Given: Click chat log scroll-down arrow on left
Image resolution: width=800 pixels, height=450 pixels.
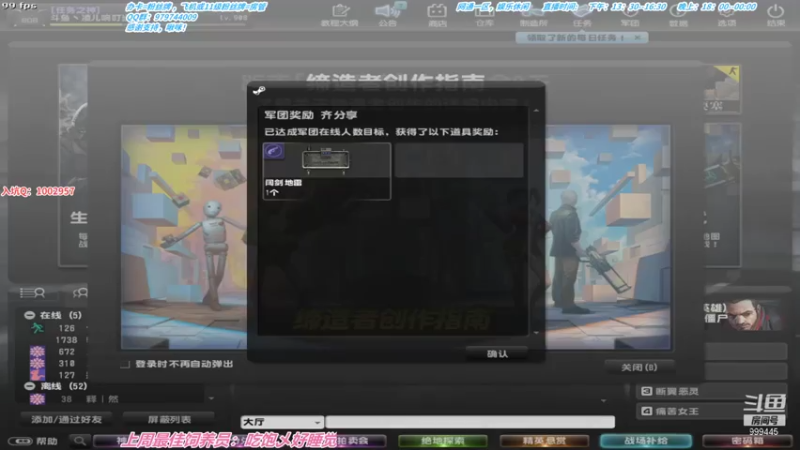Looking at the screenshot, I should [211, 398].
